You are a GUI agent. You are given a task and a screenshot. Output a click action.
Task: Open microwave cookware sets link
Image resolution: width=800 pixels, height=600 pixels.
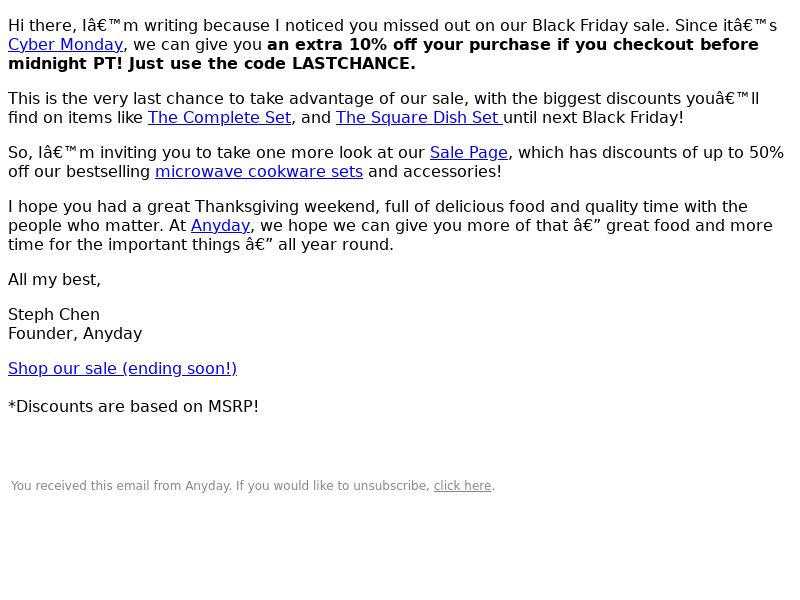(x=259, y=172)
